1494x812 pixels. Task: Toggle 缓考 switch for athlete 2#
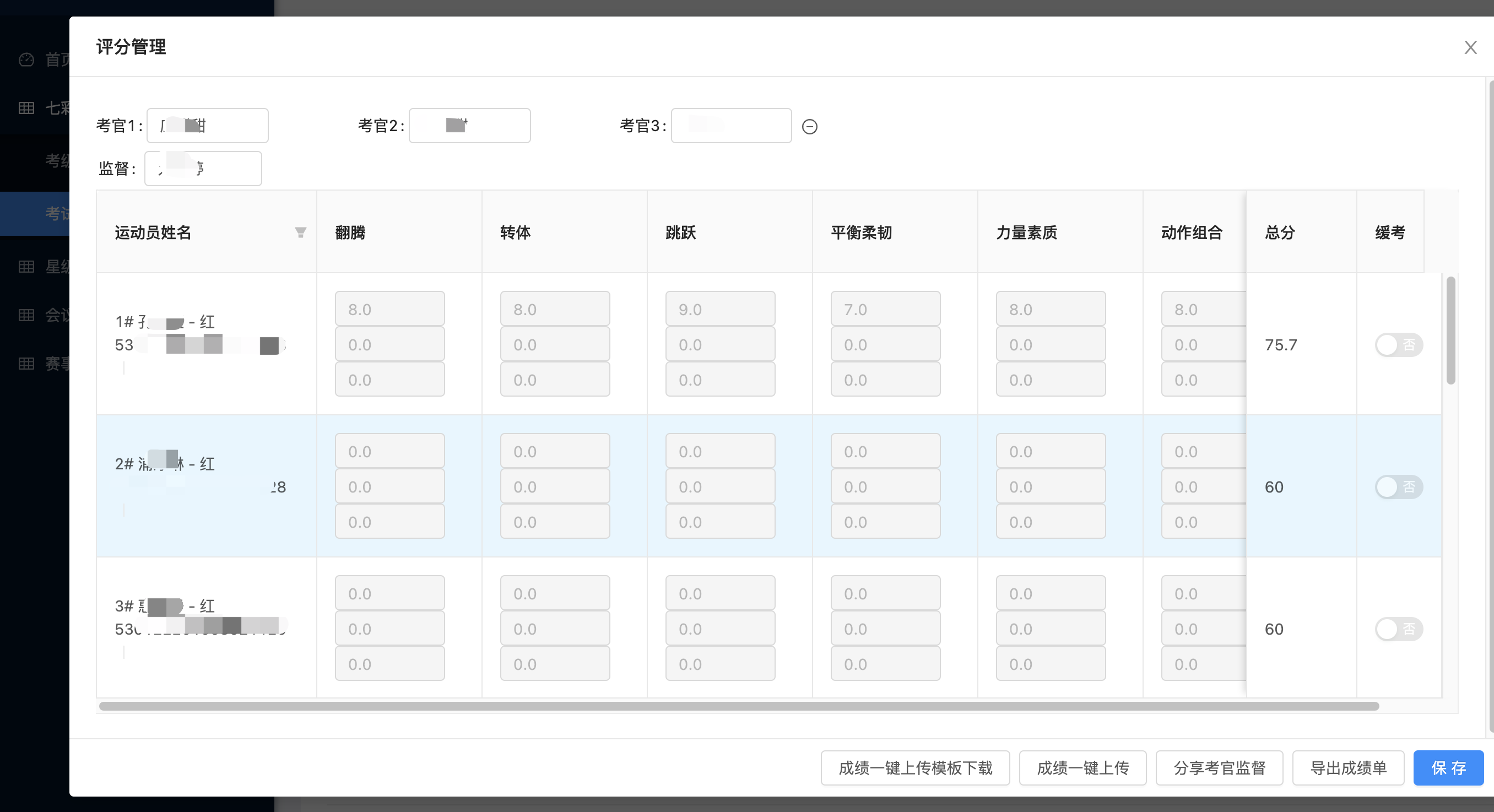1398,487
